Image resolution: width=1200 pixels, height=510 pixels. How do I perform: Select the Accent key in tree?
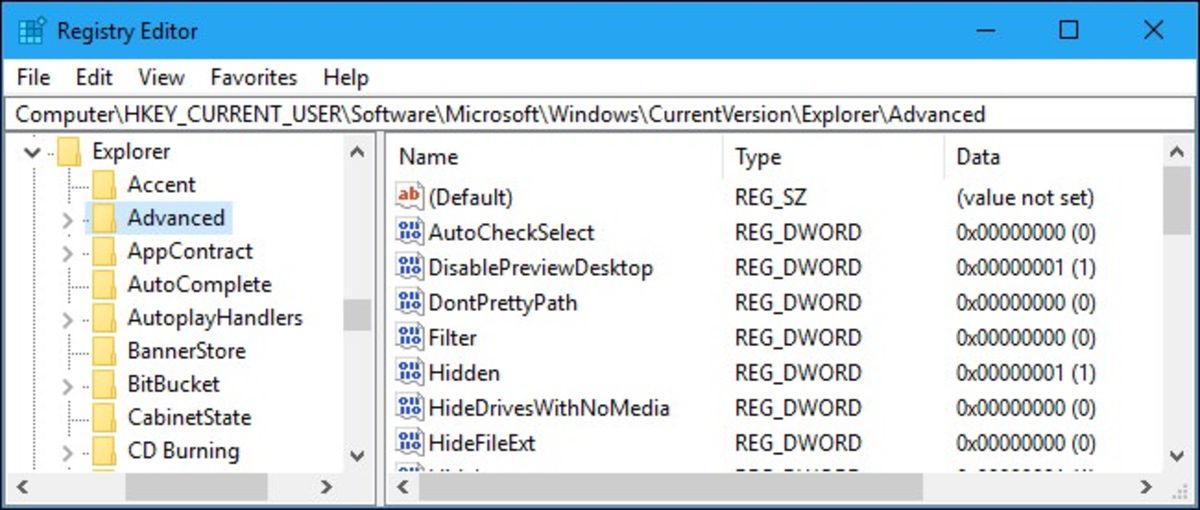(x=161, y=185)
